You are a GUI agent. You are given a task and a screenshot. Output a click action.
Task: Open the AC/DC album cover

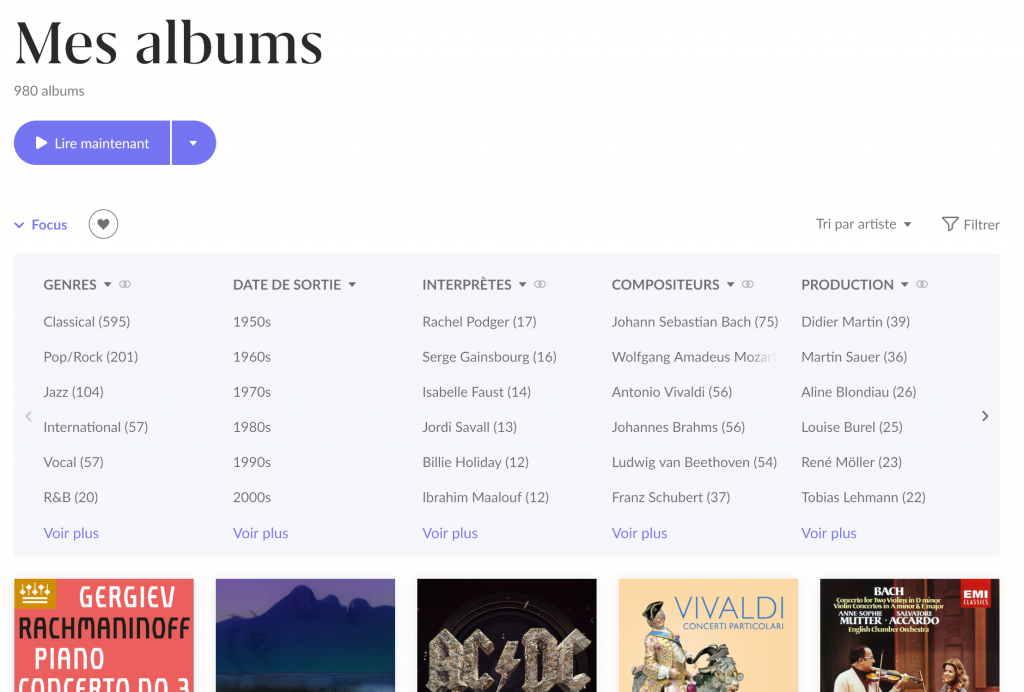506,636
